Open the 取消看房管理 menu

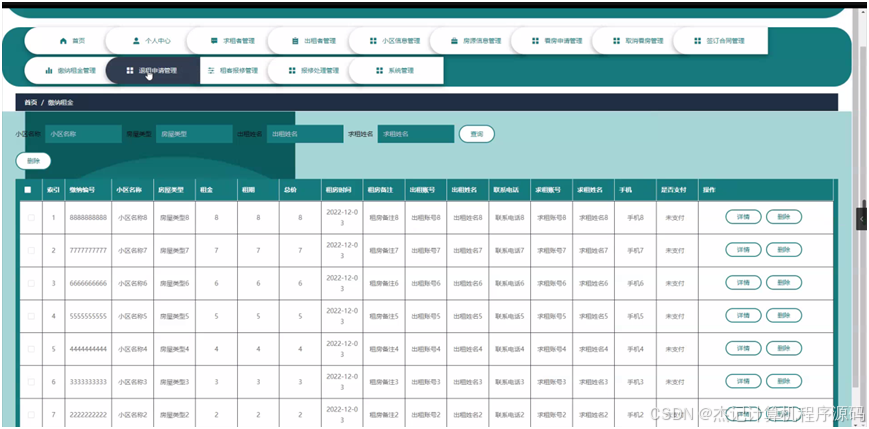(637, 41)
